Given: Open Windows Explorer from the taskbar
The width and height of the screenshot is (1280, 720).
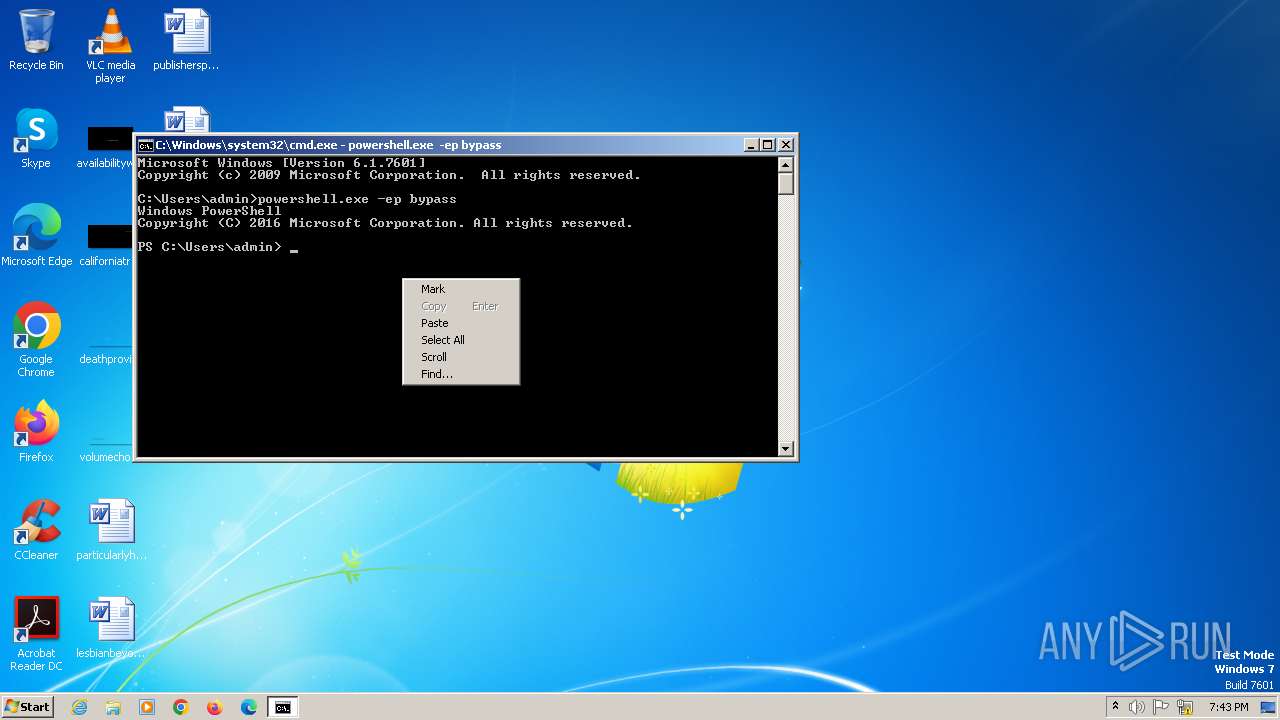Looking at the screenshot, I should click(x=113, y=707).
